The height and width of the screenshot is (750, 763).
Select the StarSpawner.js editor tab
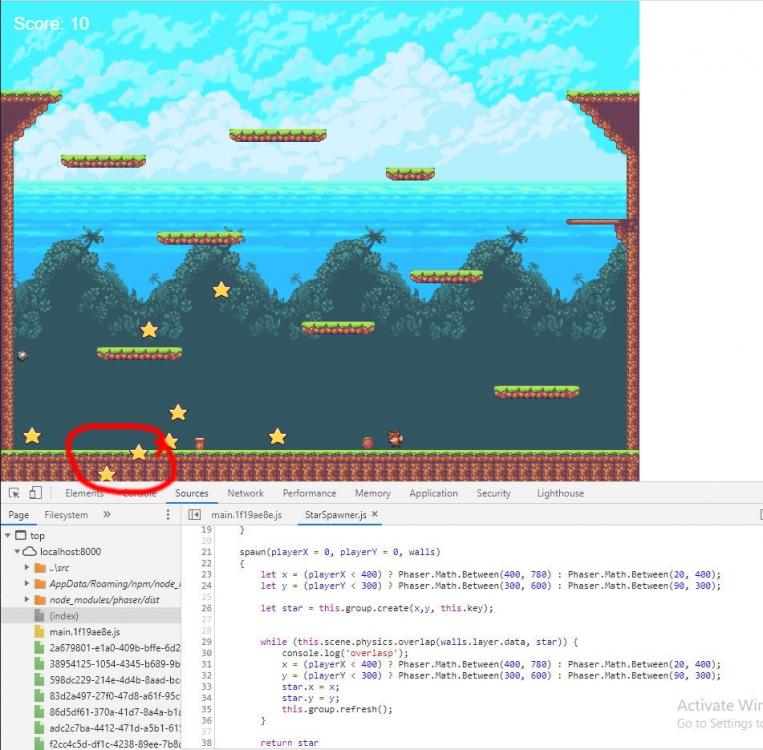point(335,515)
